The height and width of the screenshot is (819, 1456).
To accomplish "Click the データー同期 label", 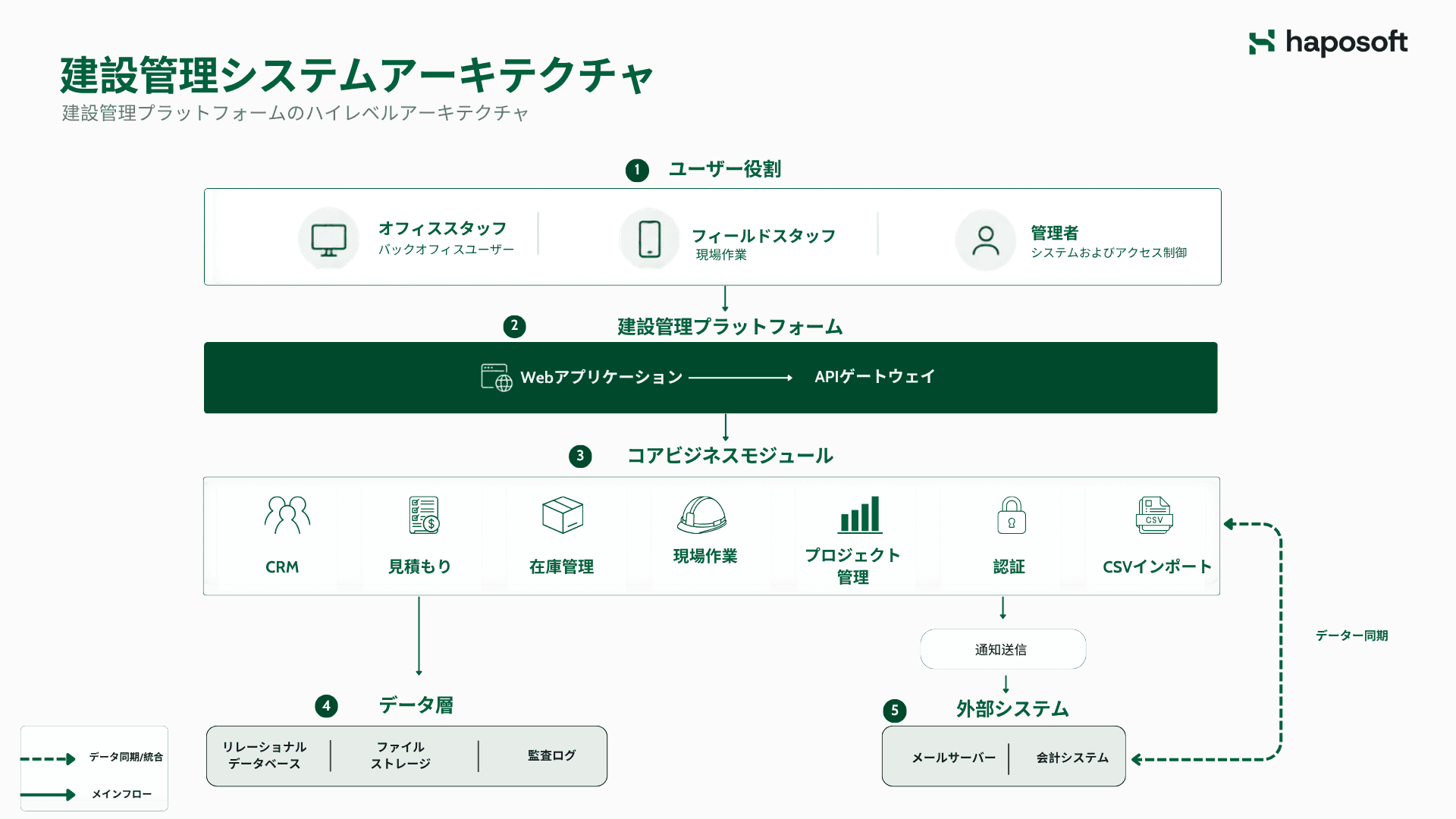I will click(1352, 635).
